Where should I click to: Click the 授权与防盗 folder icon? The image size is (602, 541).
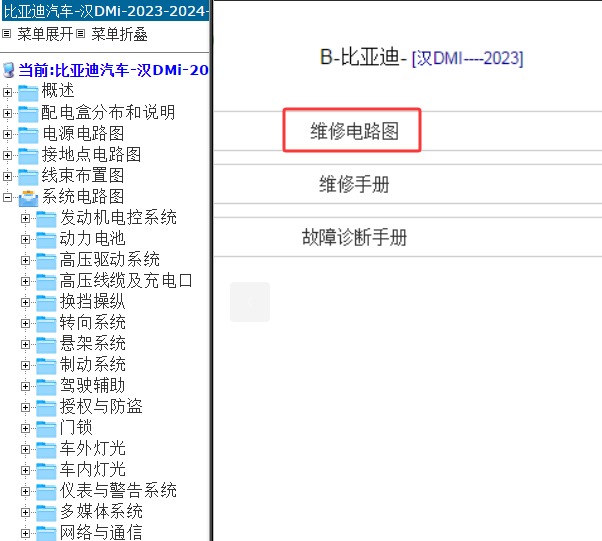[x=46, y=407]
